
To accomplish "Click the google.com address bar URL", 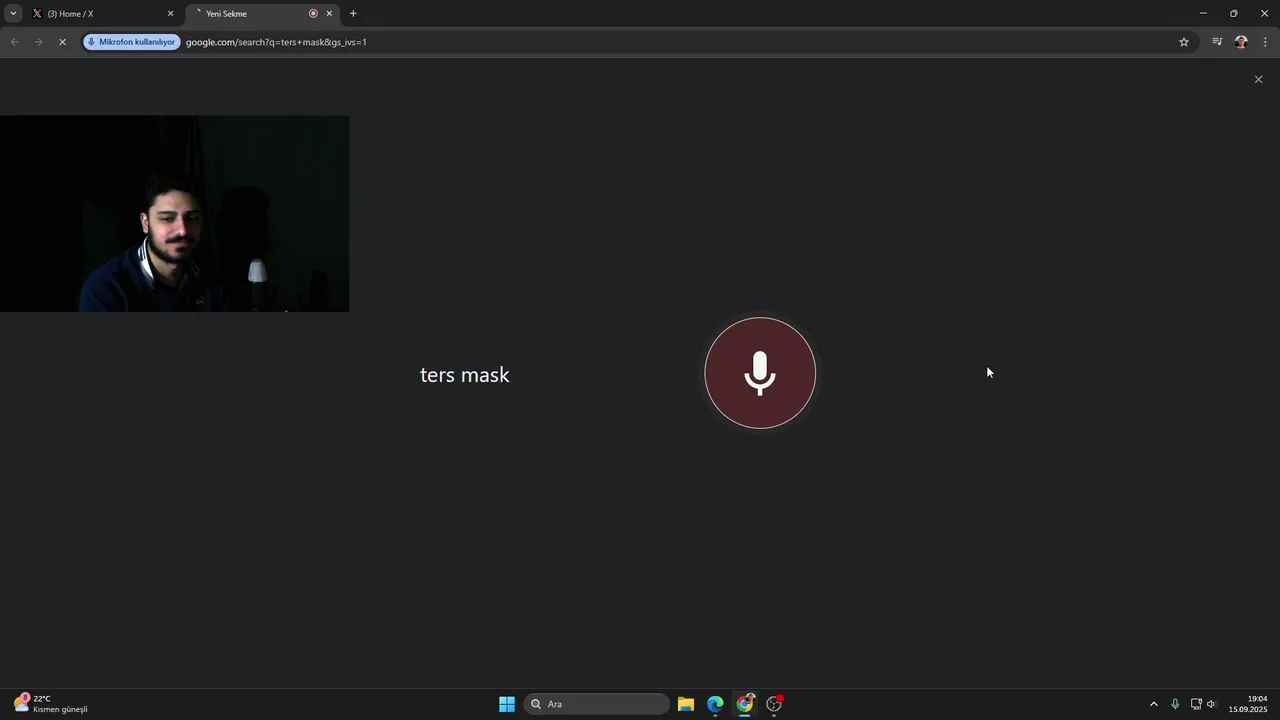I will [276, 42].
